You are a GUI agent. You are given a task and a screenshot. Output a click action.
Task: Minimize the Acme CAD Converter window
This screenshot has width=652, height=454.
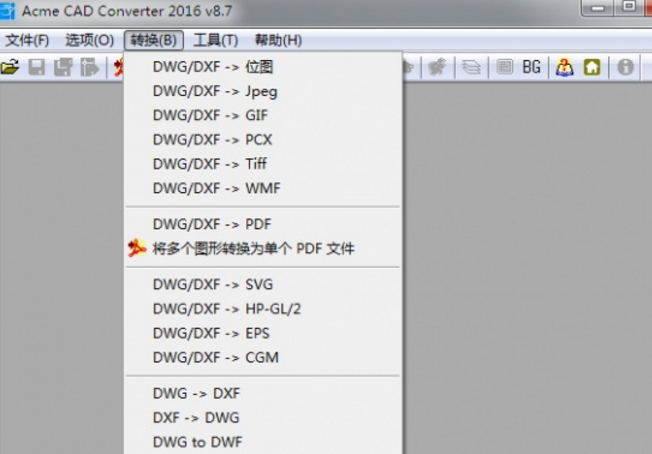[598, 7]
